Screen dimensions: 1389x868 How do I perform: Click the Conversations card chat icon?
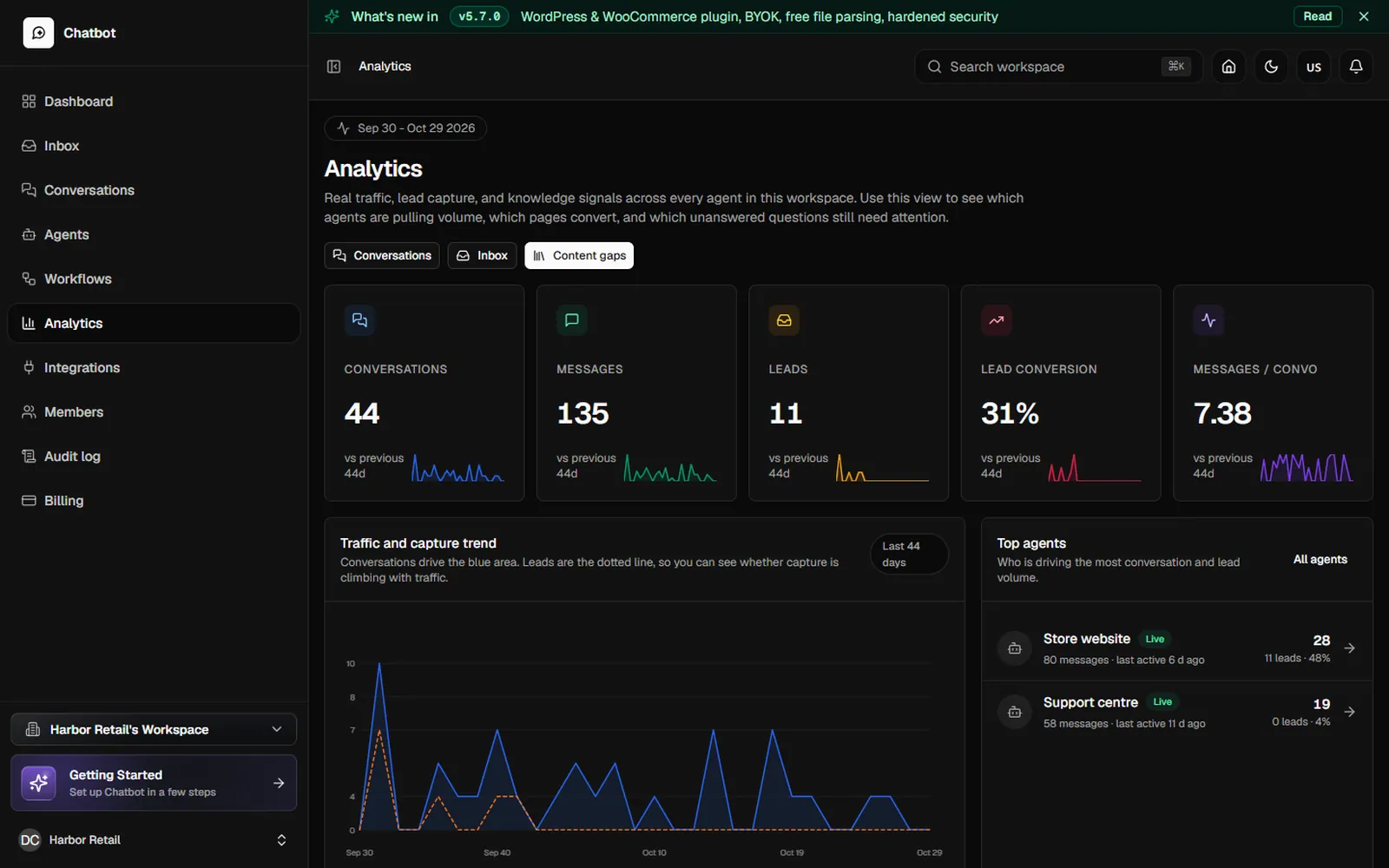[x=359, y=320]
